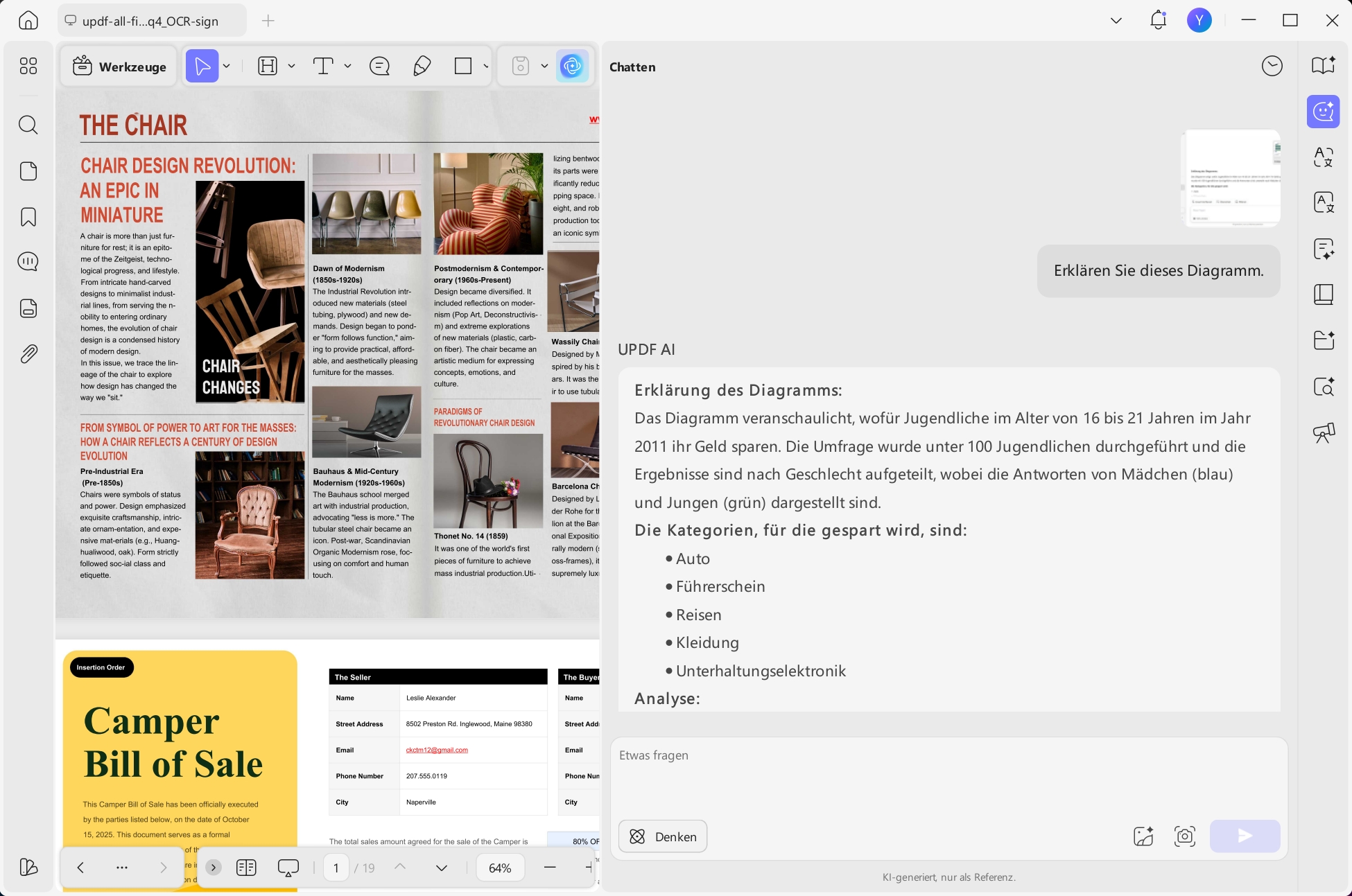Open the layers panel at sidebar bottom
This screenshot has width=1352, height=896.
pyautogui.click(x=28, y=867)
